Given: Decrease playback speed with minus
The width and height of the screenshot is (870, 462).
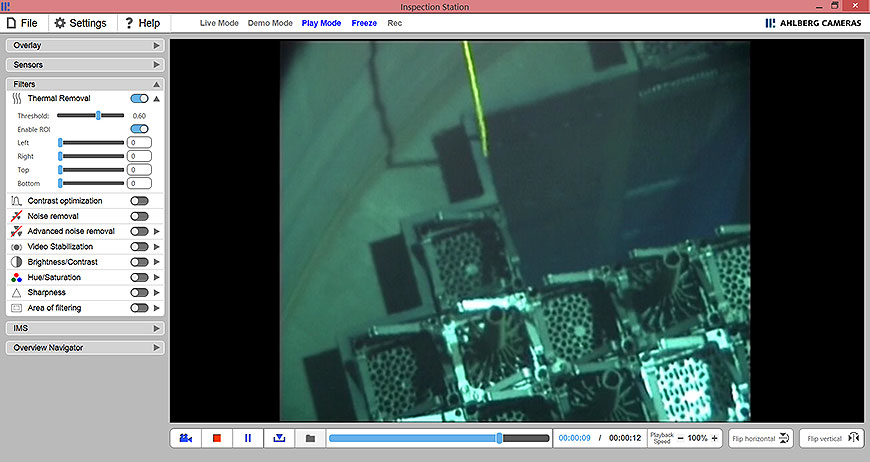Looking at the screenshot, I should (681, 438).
